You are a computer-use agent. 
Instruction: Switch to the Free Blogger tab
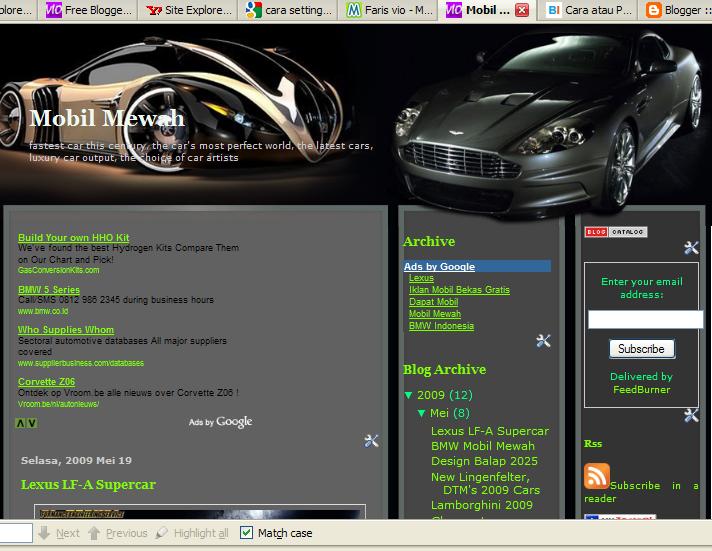pyautogui.click(x=89, y=10)
